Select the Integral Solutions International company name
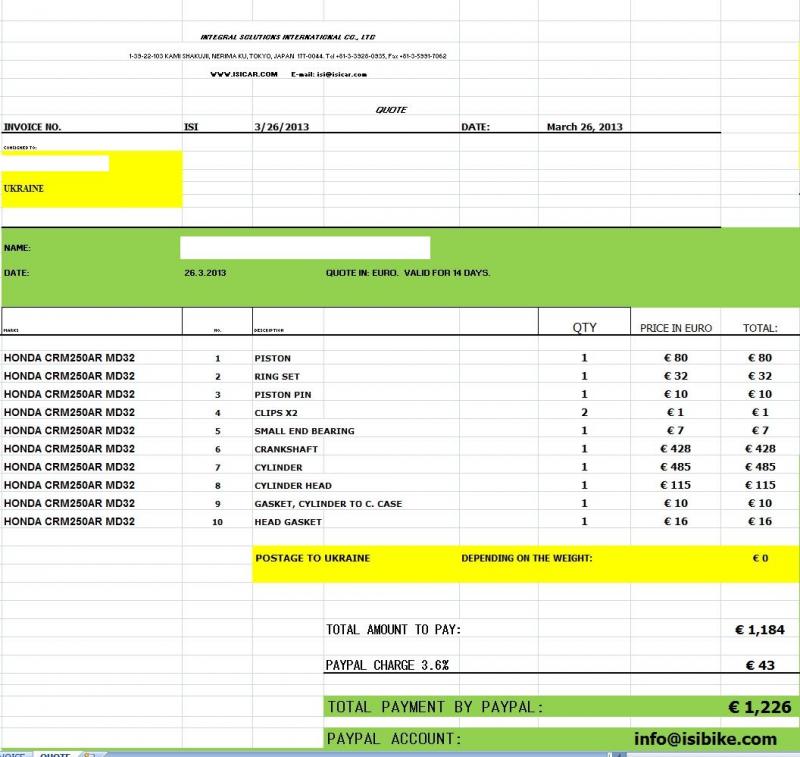 [x=288, y=37]
